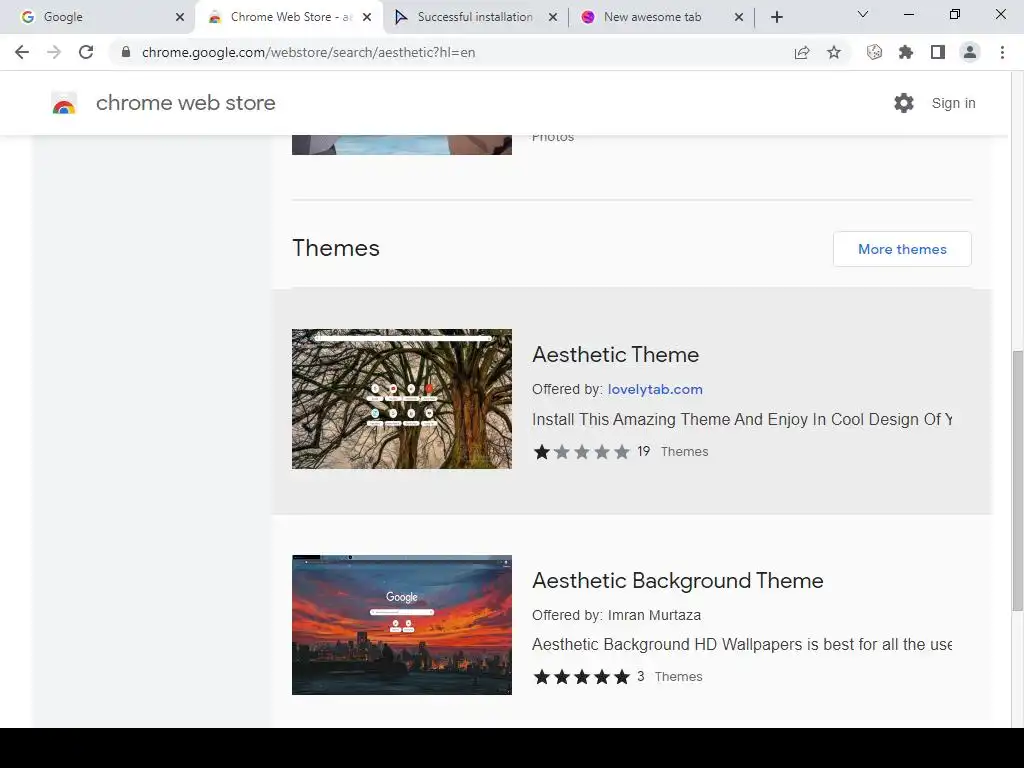Go back to the previous page
This screenshot has width=1024, height=768.
(22, 52)
